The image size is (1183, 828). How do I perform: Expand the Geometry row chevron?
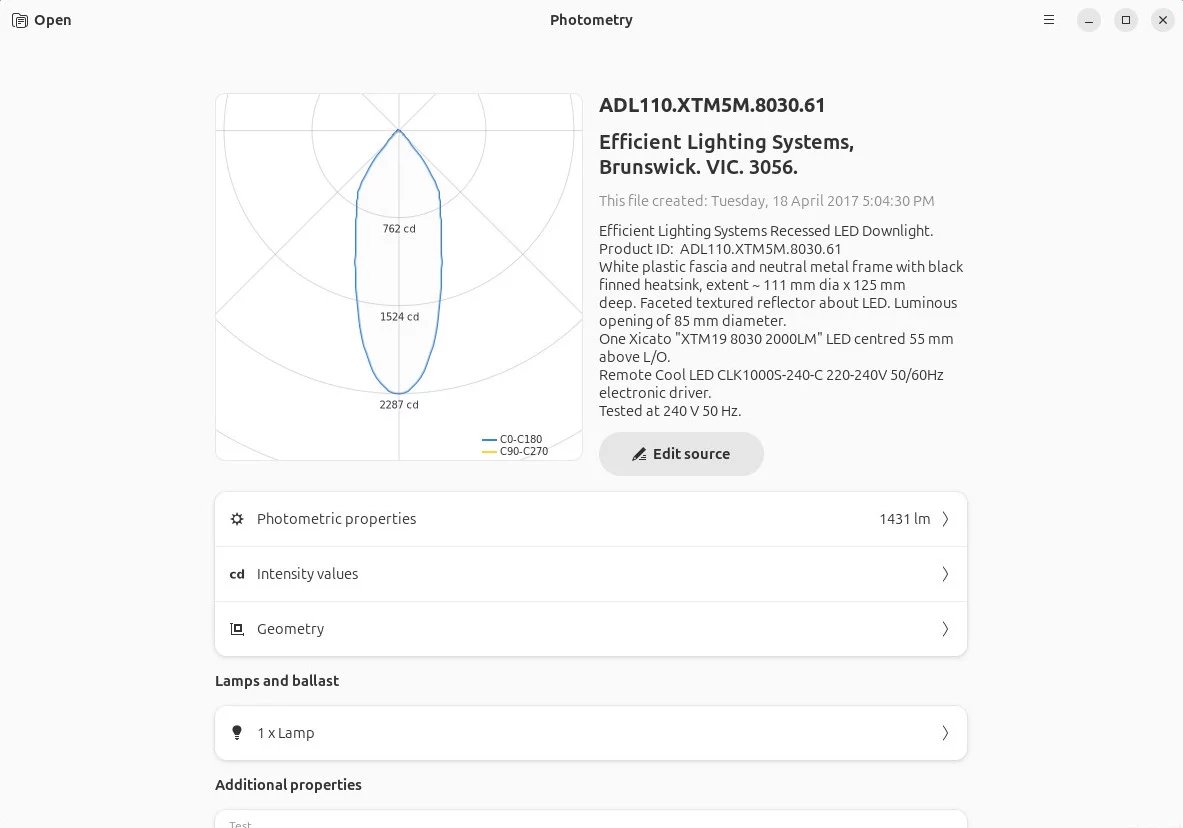pos(945,629)
